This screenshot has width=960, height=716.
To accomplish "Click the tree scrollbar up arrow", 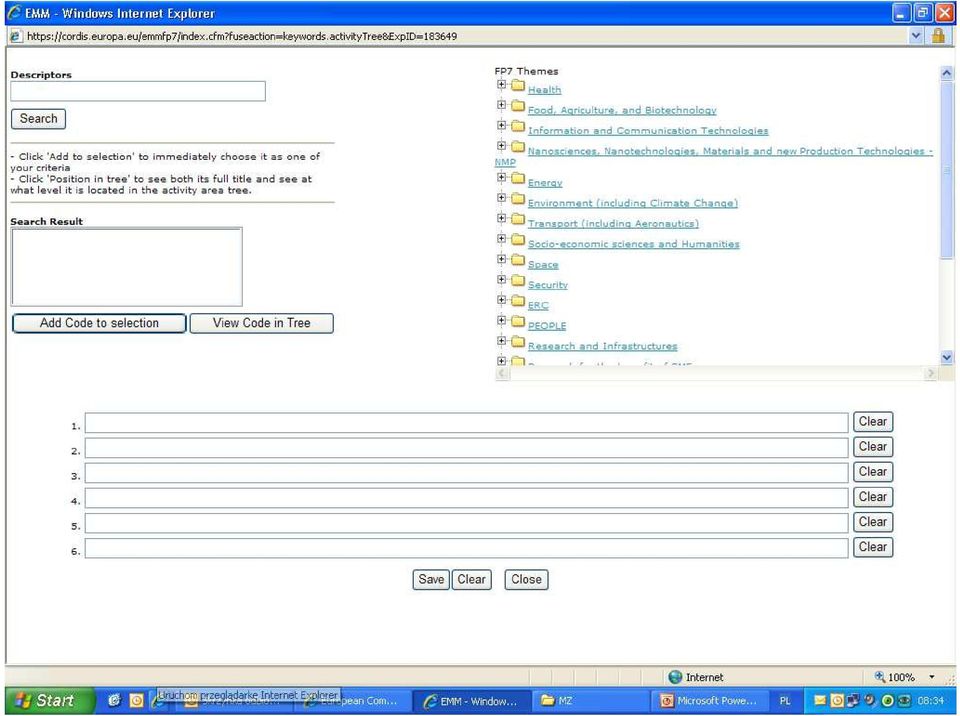I will point(947,73).
